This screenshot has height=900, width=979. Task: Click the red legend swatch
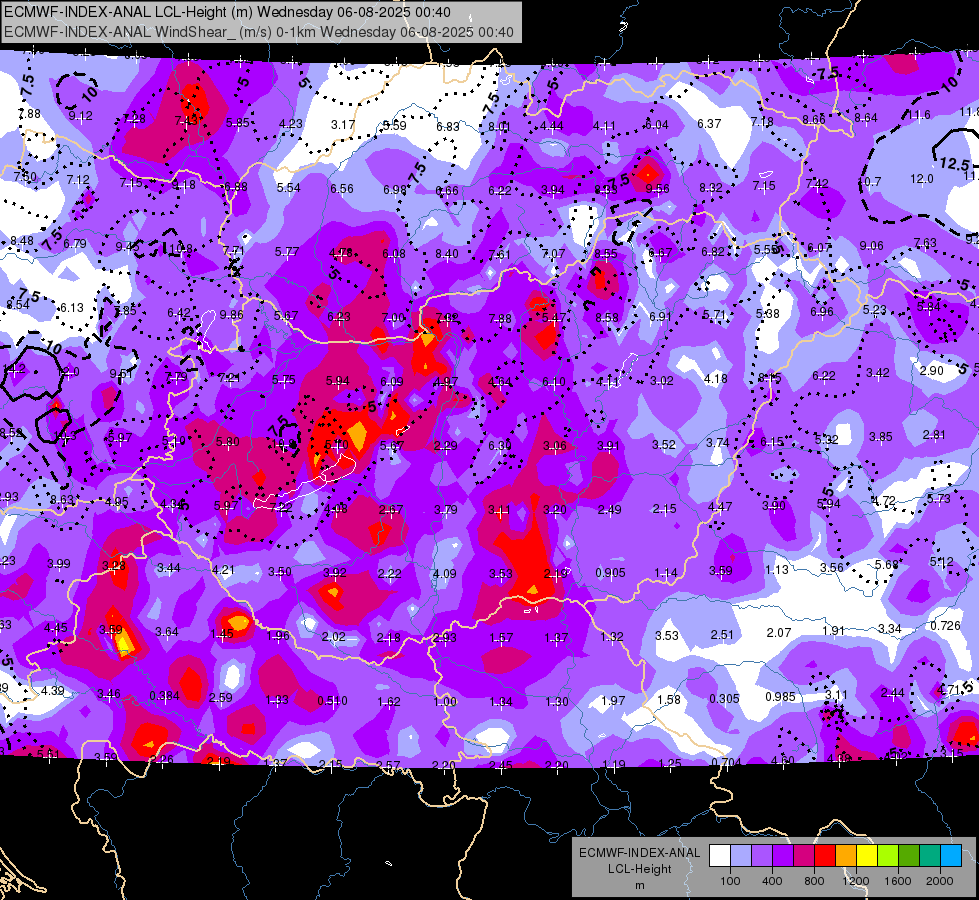[x=825, y=856]
